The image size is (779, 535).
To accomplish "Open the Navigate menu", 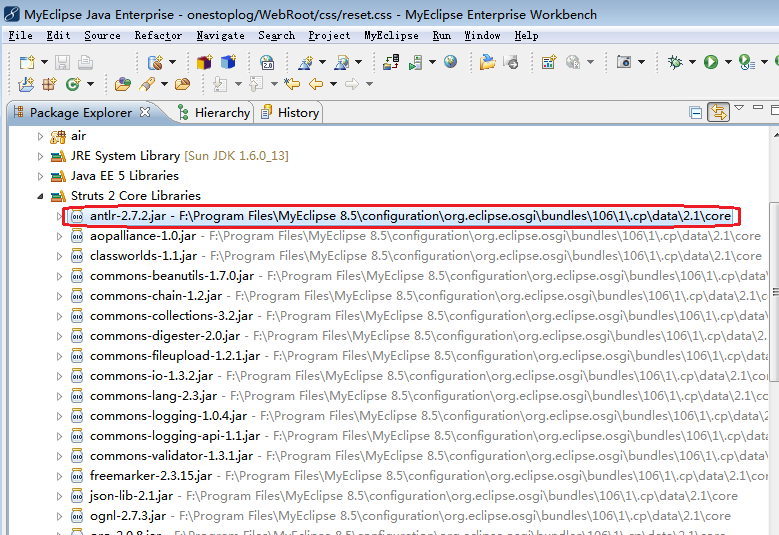I will pos(221,36).
